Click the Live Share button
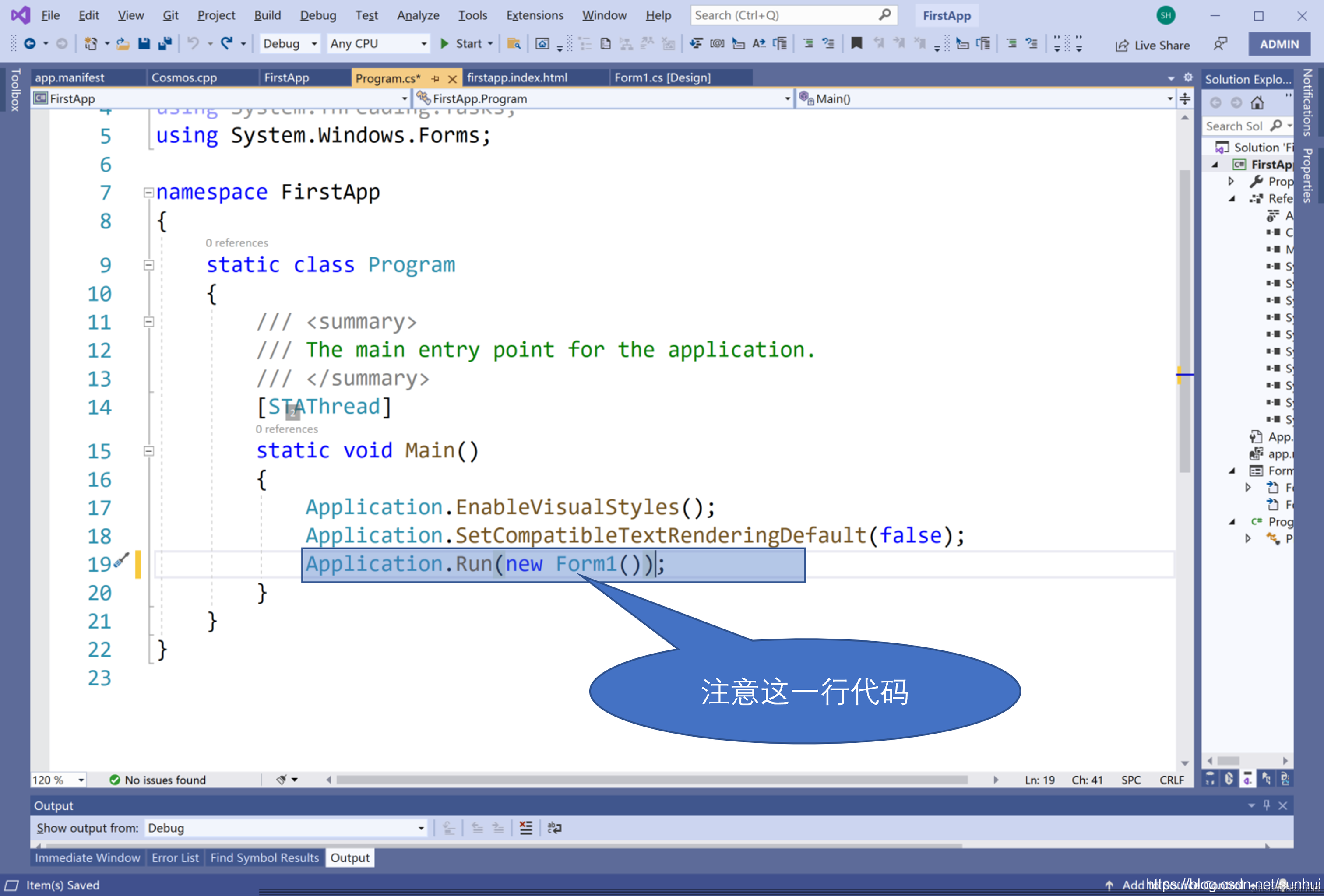The height and width of the screenshot is (896, 1324). click(1152, 45)
